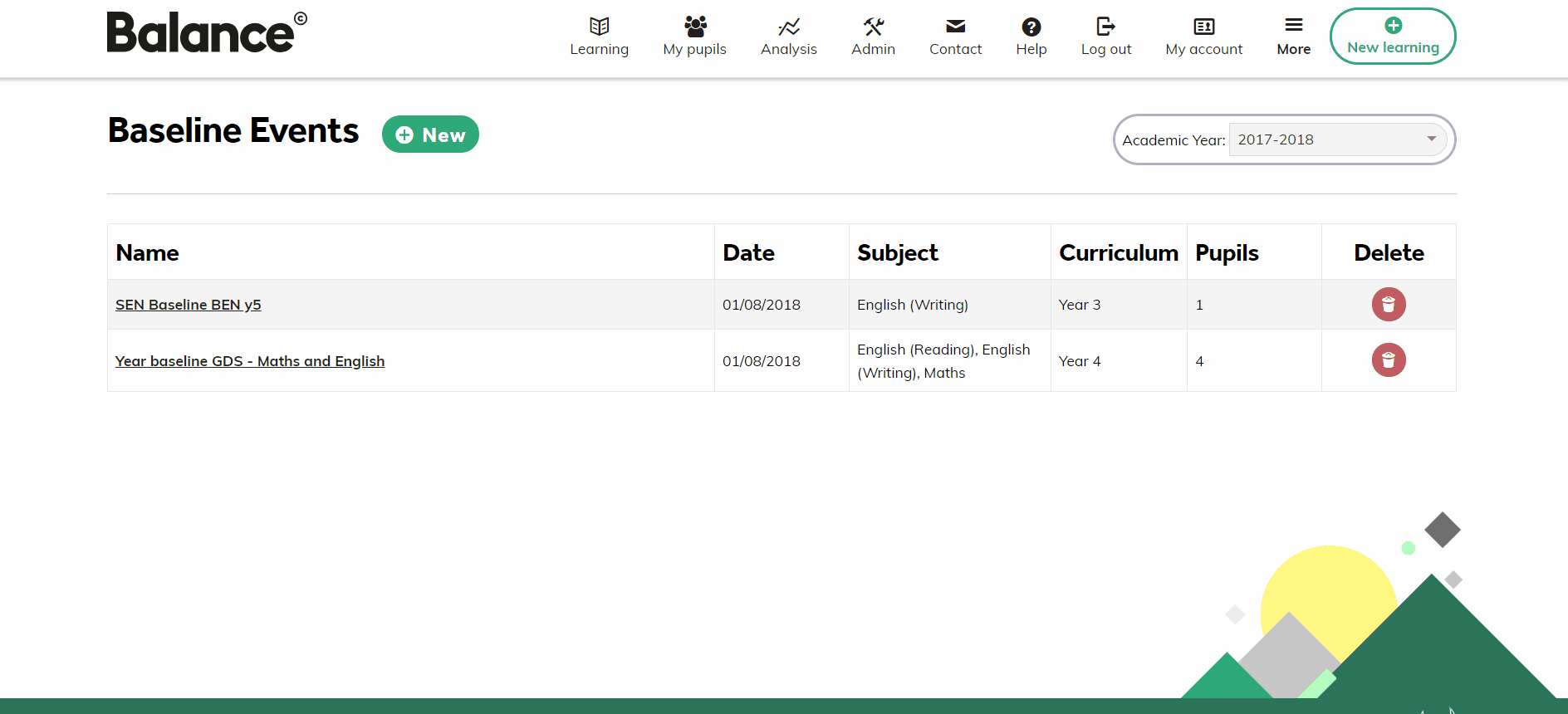Open Year baseline GDS - Maths and English
Image resolution: width=1568 pixels, height=714 pixels.
(x=250, y=361)
